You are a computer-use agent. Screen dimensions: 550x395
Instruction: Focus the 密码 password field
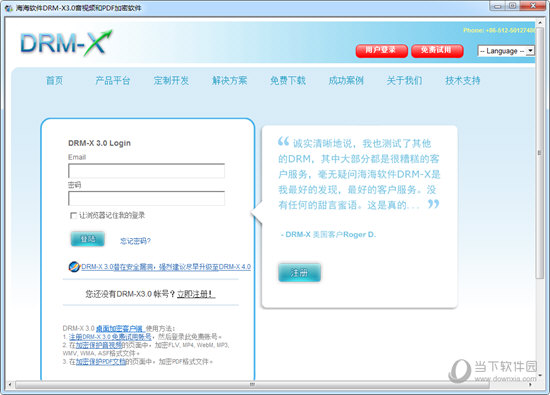(x=146, y=199)
